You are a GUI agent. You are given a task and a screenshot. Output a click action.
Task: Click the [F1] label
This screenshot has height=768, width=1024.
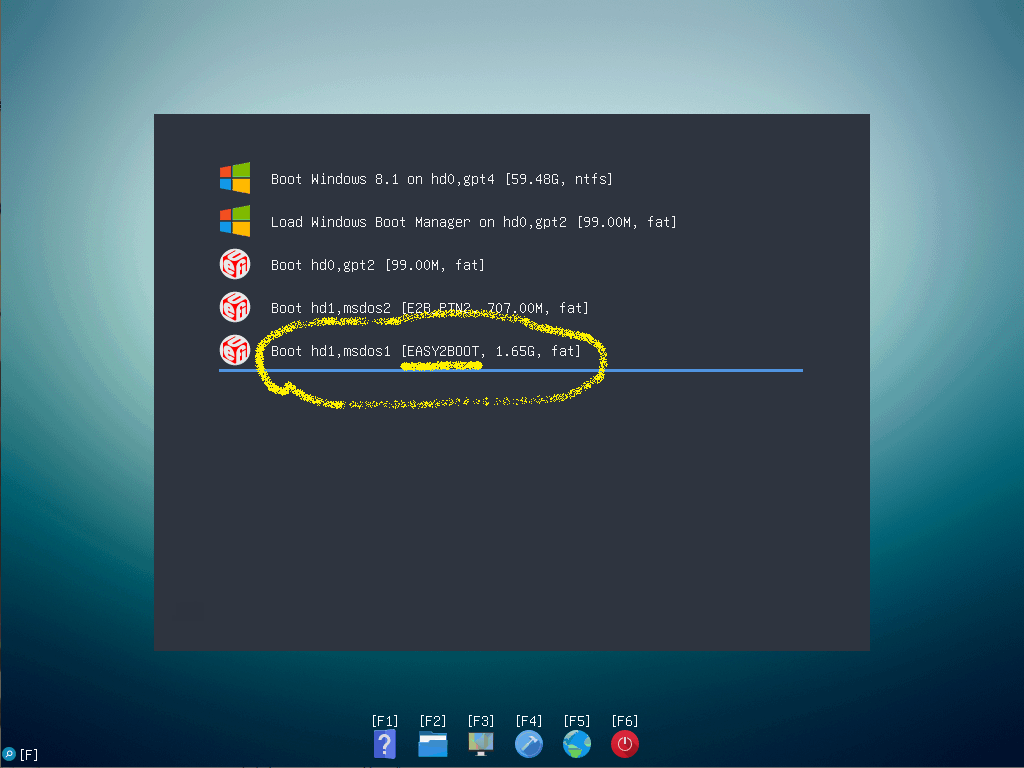pos(385,721)
